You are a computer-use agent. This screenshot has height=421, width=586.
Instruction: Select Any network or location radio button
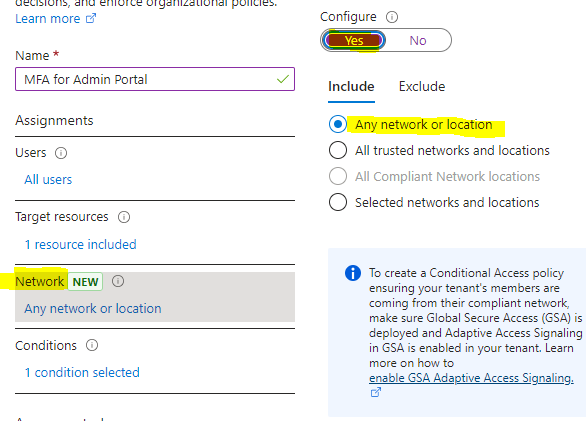pyautogui.click(x=338, y=124)
